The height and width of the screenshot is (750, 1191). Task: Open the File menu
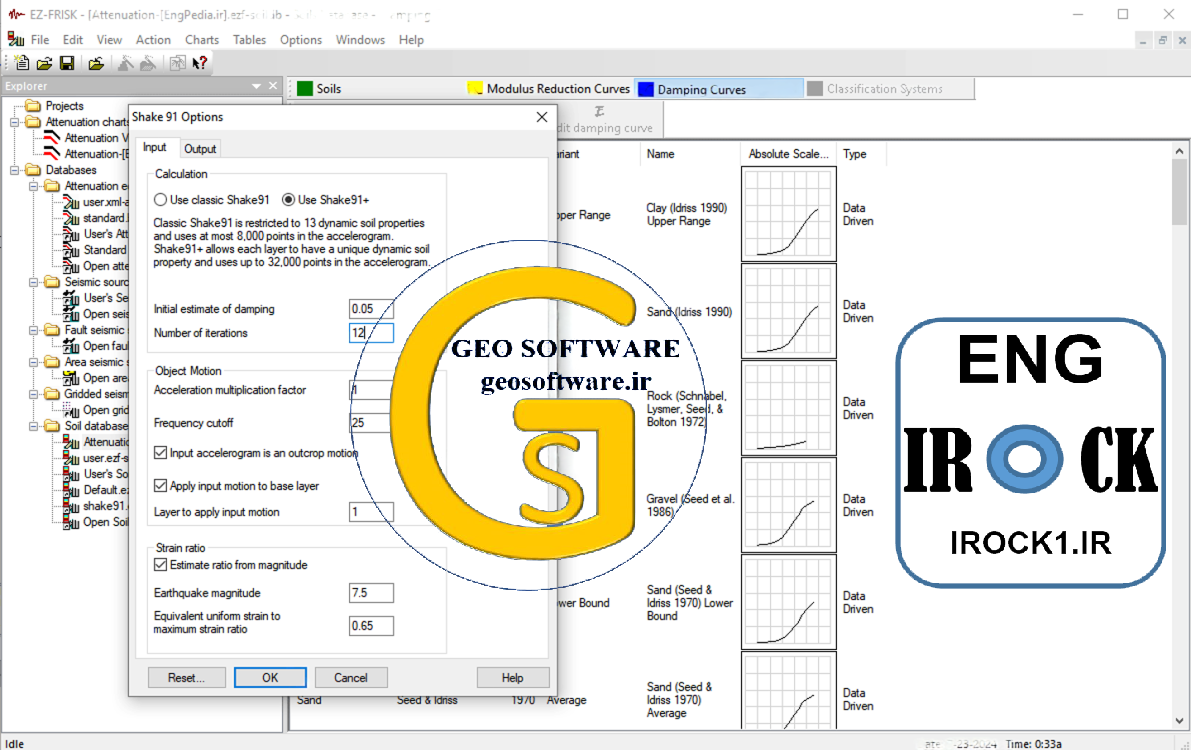click(39, 40)
